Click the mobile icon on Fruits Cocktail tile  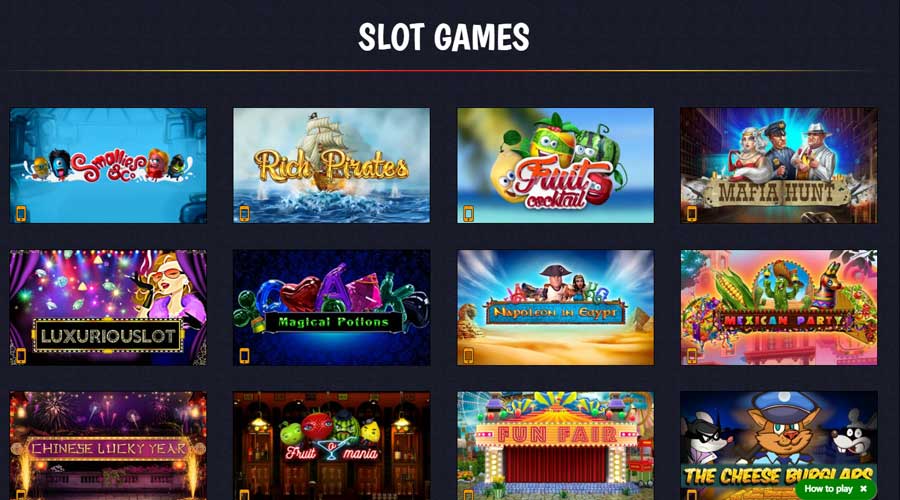coord(468,214)
